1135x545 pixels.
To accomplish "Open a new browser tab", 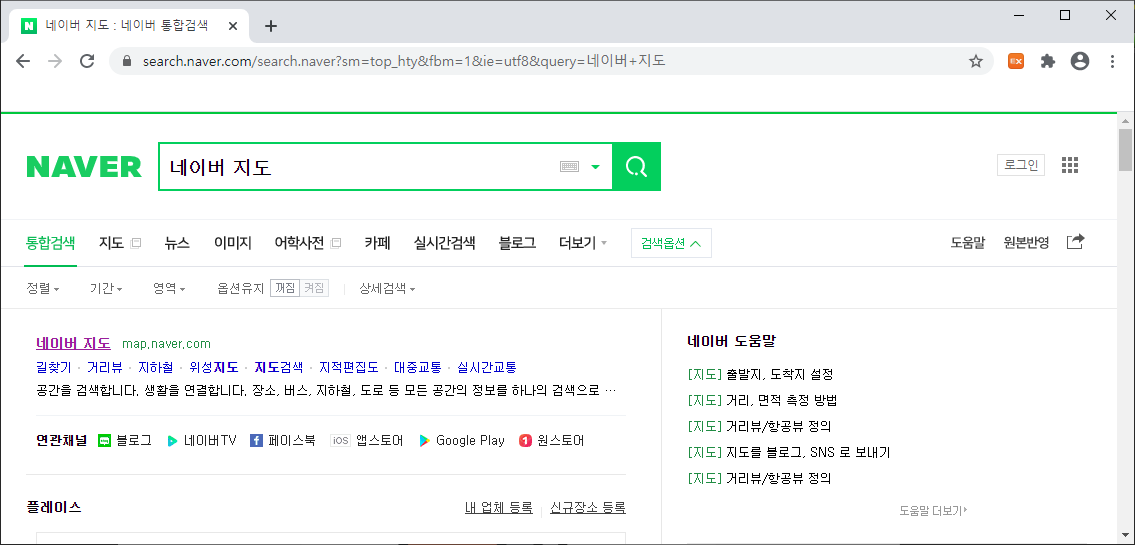I will point(271,26).
